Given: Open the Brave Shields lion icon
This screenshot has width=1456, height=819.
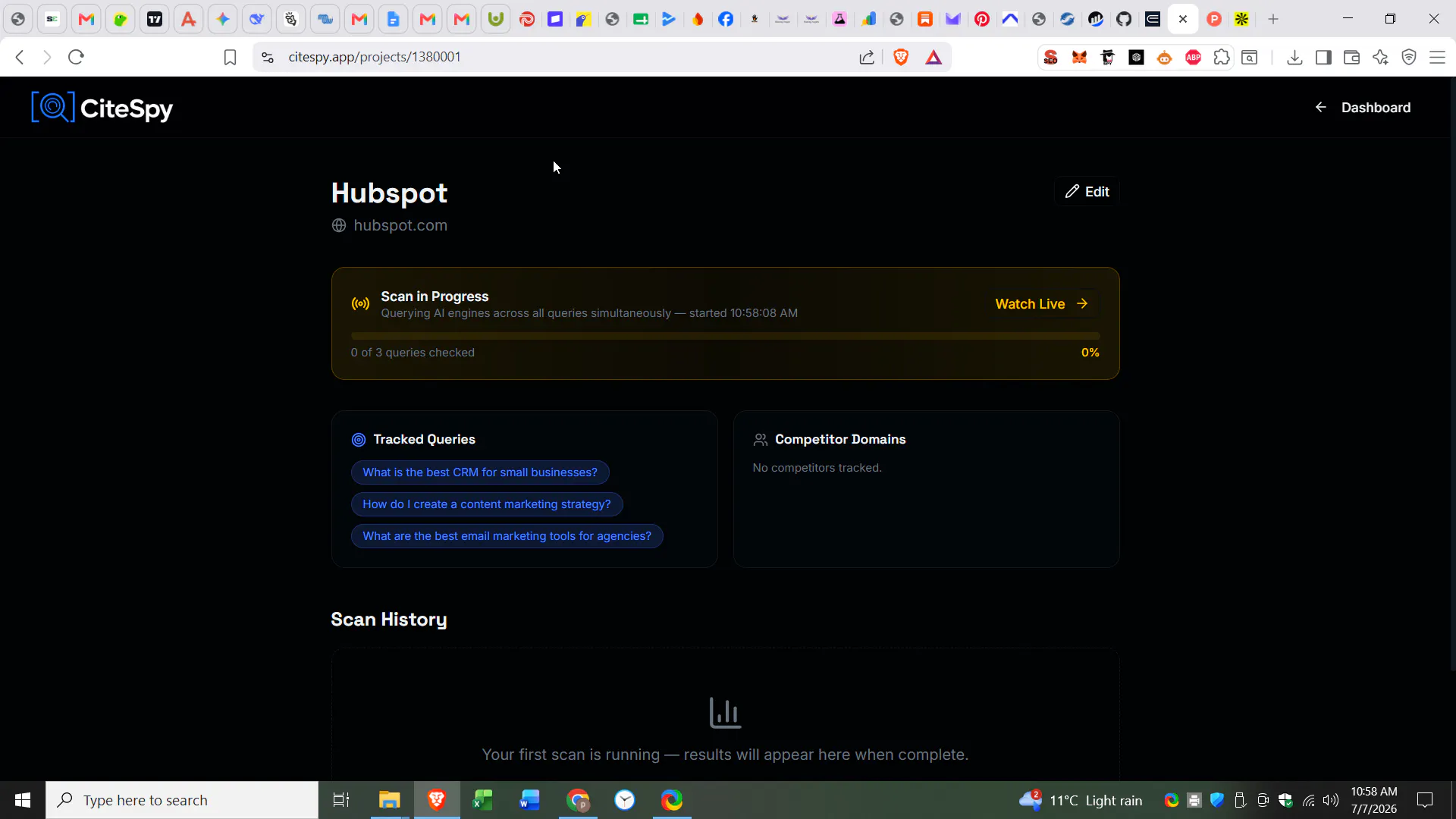Looking at the screenshot, I should point(901,58).
